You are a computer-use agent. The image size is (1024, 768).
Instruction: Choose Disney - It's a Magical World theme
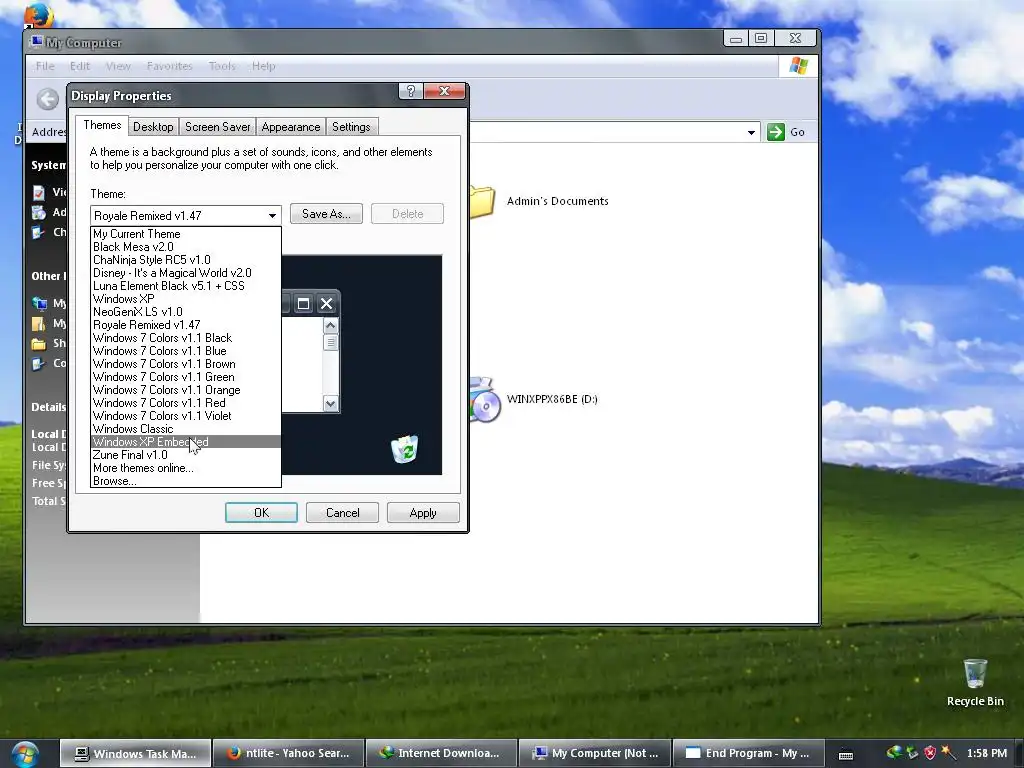(186, 273)
